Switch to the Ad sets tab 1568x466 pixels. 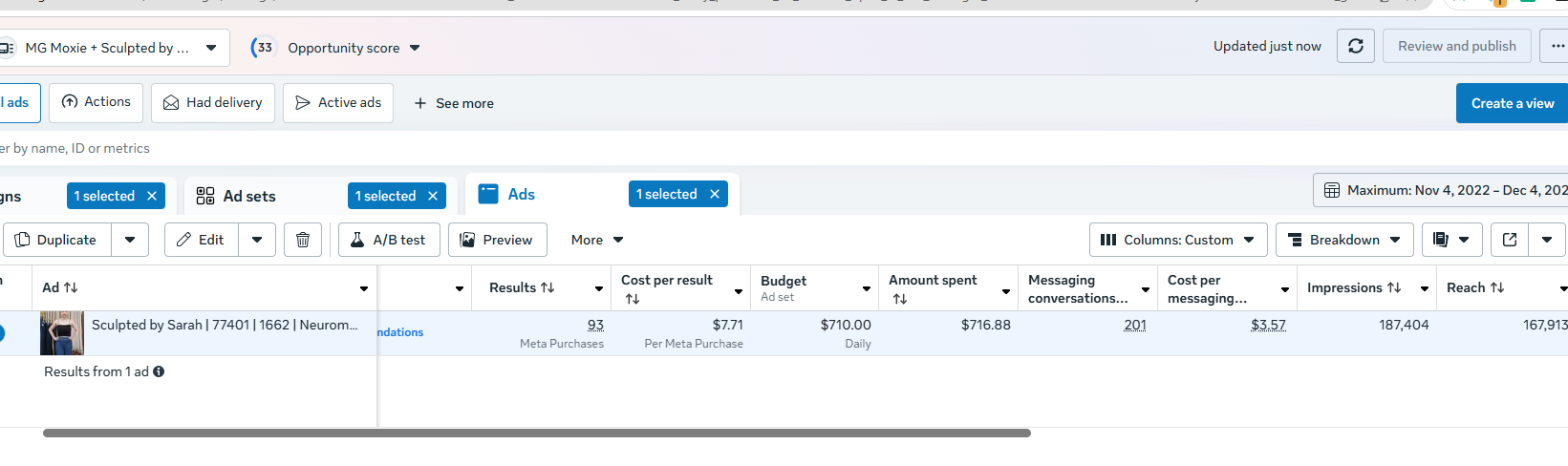point(248,196)
